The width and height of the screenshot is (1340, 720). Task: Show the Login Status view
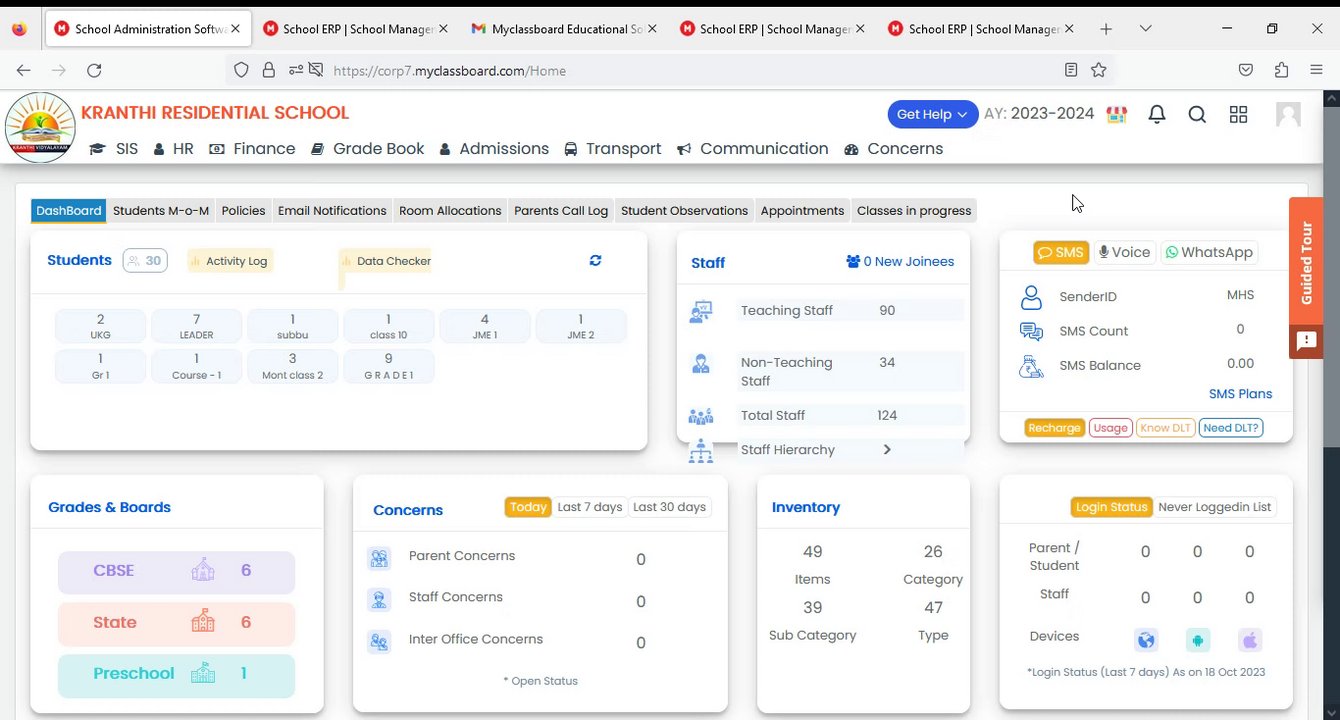(x=1111, y=507)
